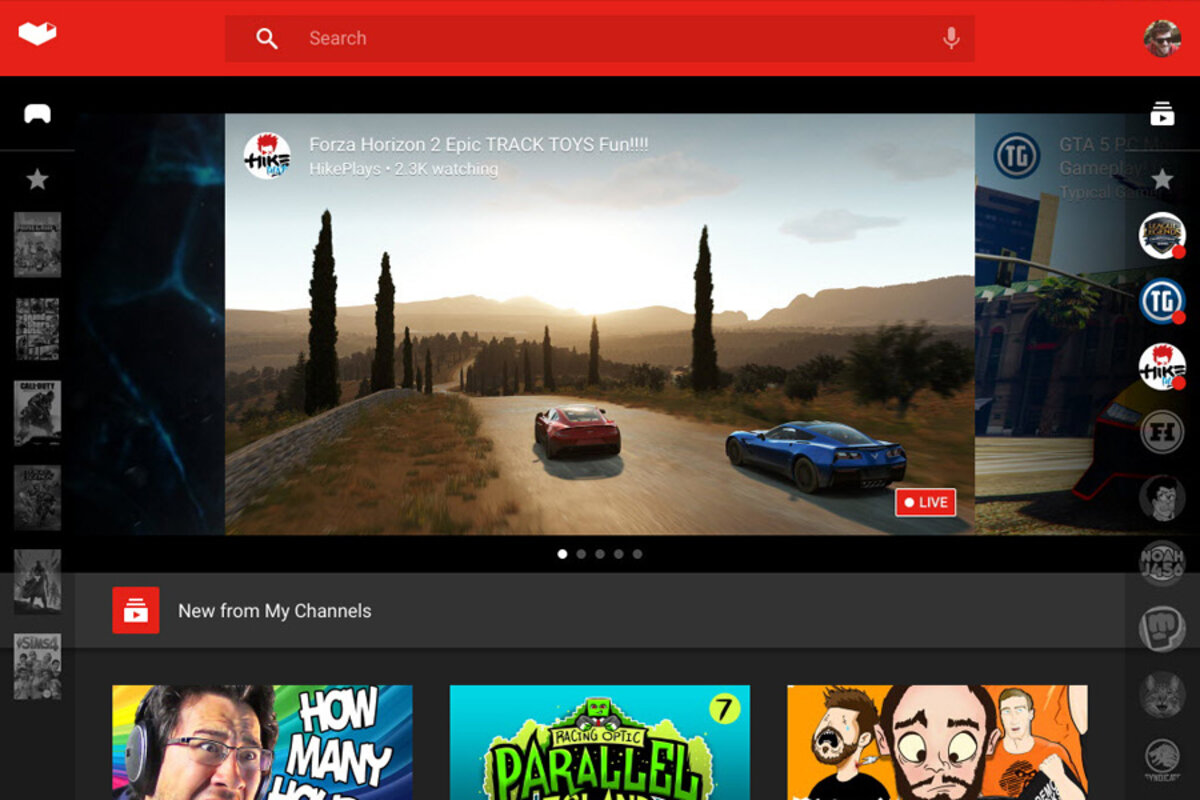Viewport: 1200px width, 800px height.
Task: Select the fourth carousel page dot
Action: (x=619, y=553)
